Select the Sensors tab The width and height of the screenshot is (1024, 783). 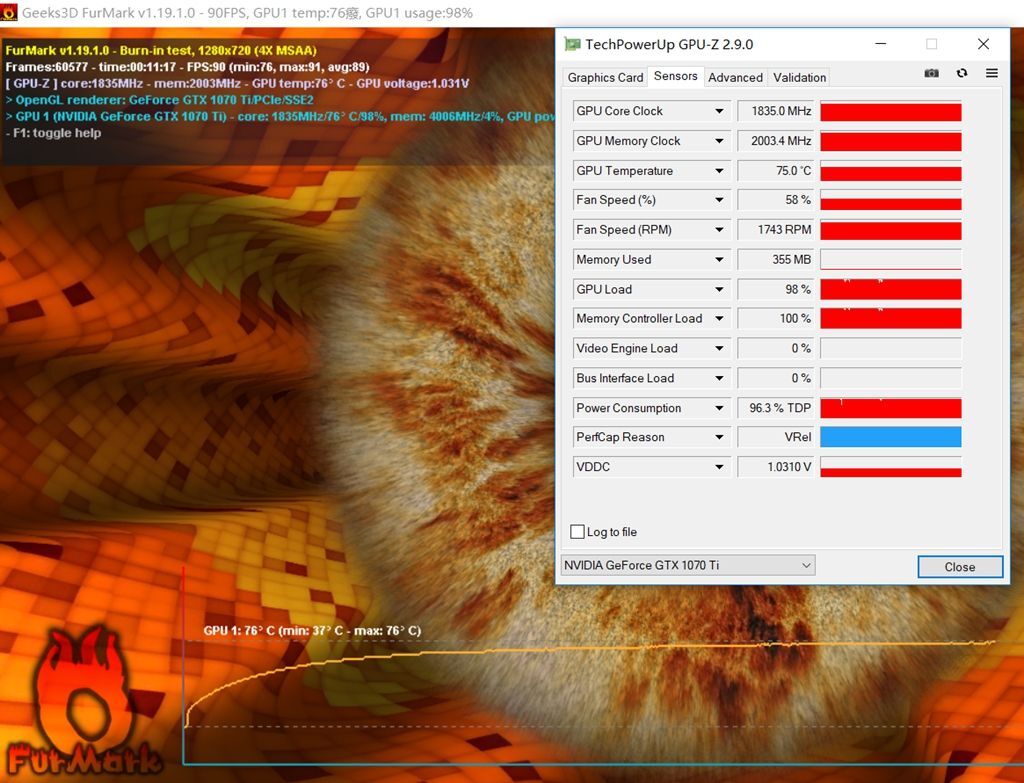(675, 76)
